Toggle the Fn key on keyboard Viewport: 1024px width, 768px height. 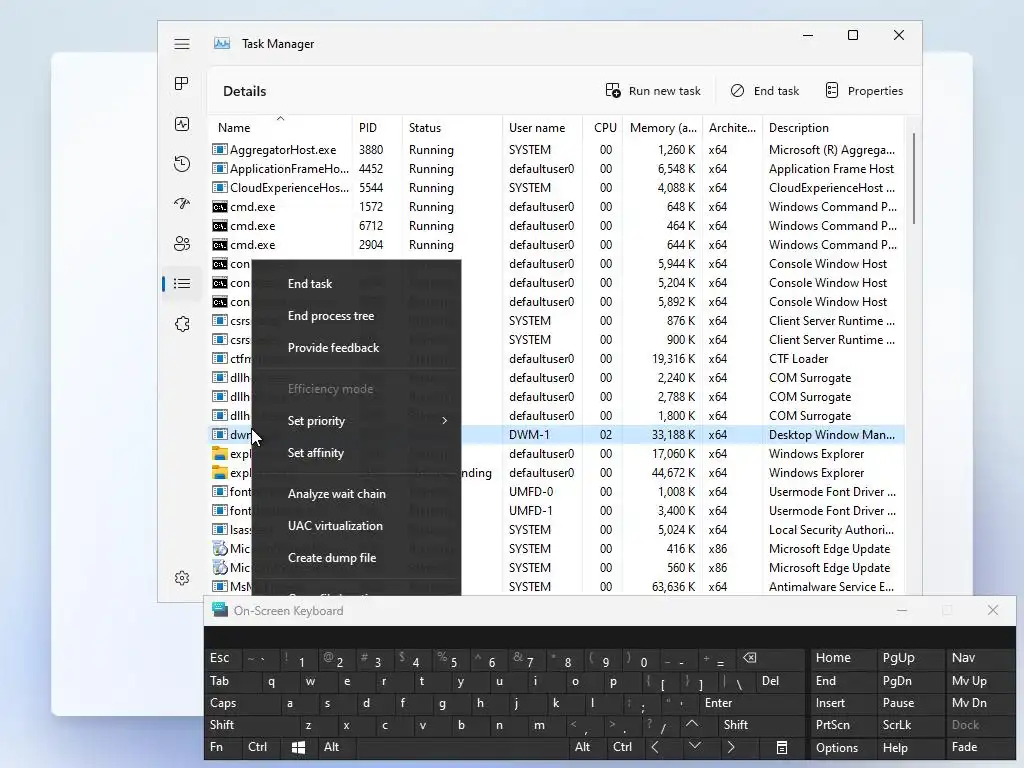223,747
